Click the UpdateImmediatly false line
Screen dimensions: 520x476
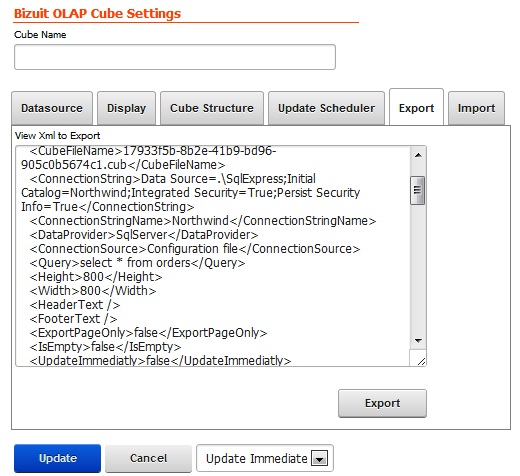[160, 360]
